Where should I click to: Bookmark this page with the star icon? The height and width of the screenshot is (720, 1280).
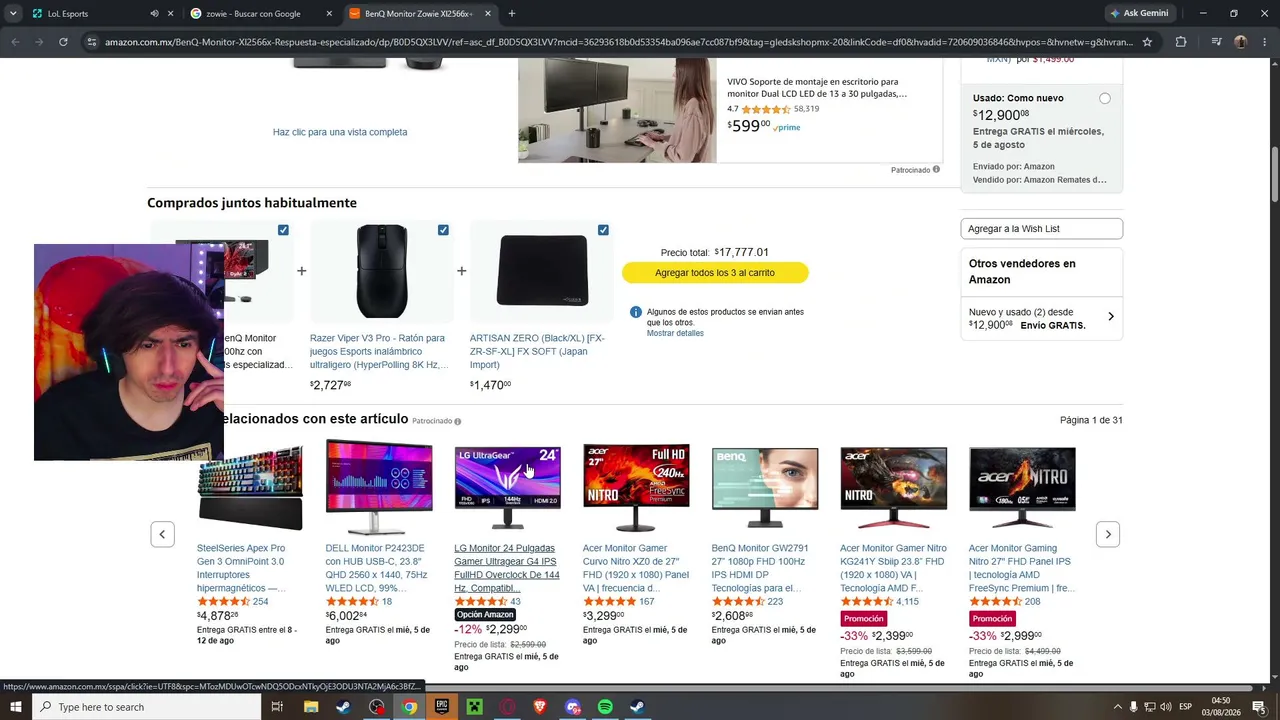1147,42
